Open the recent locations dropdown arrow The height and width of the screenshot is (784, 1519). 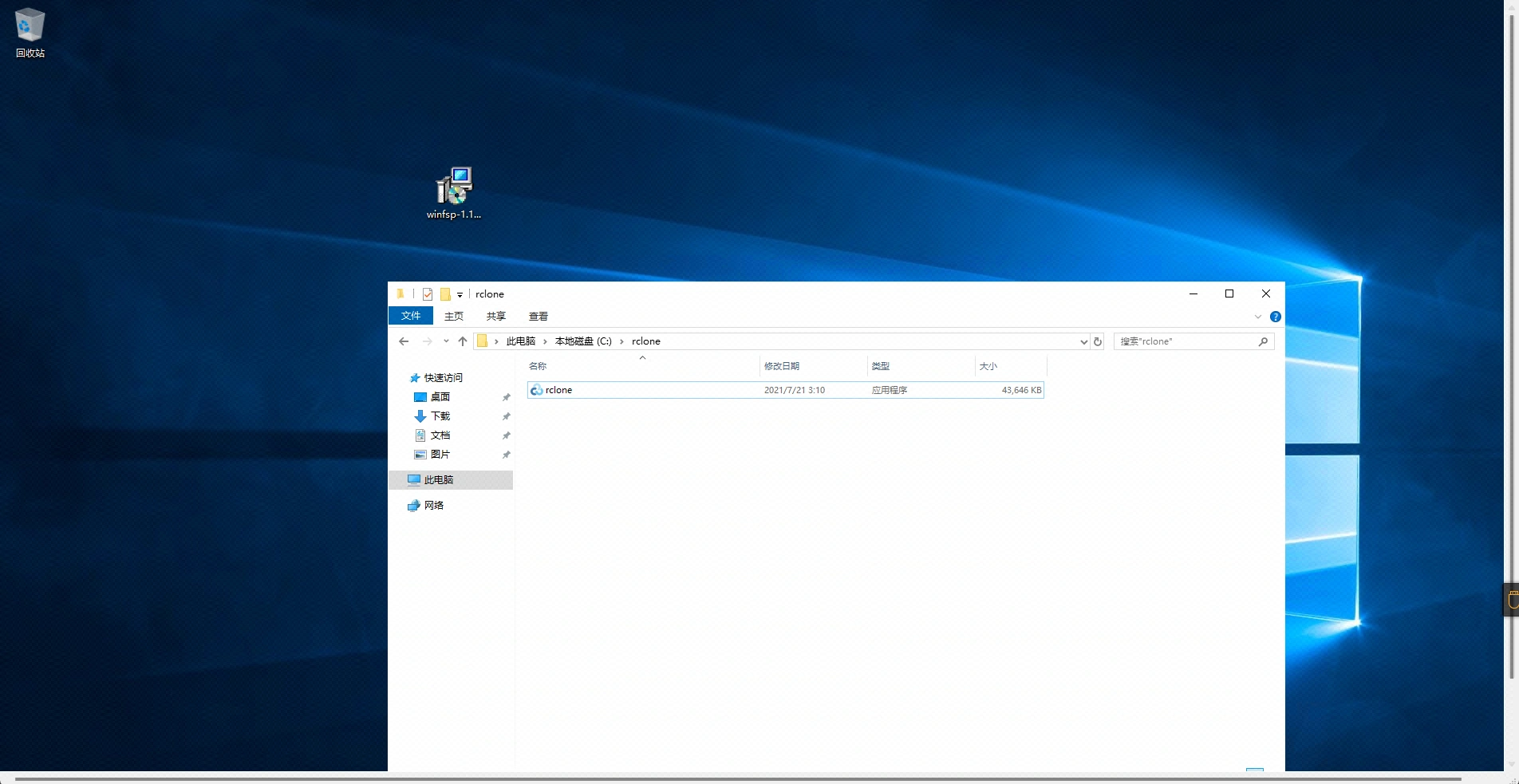446,341
